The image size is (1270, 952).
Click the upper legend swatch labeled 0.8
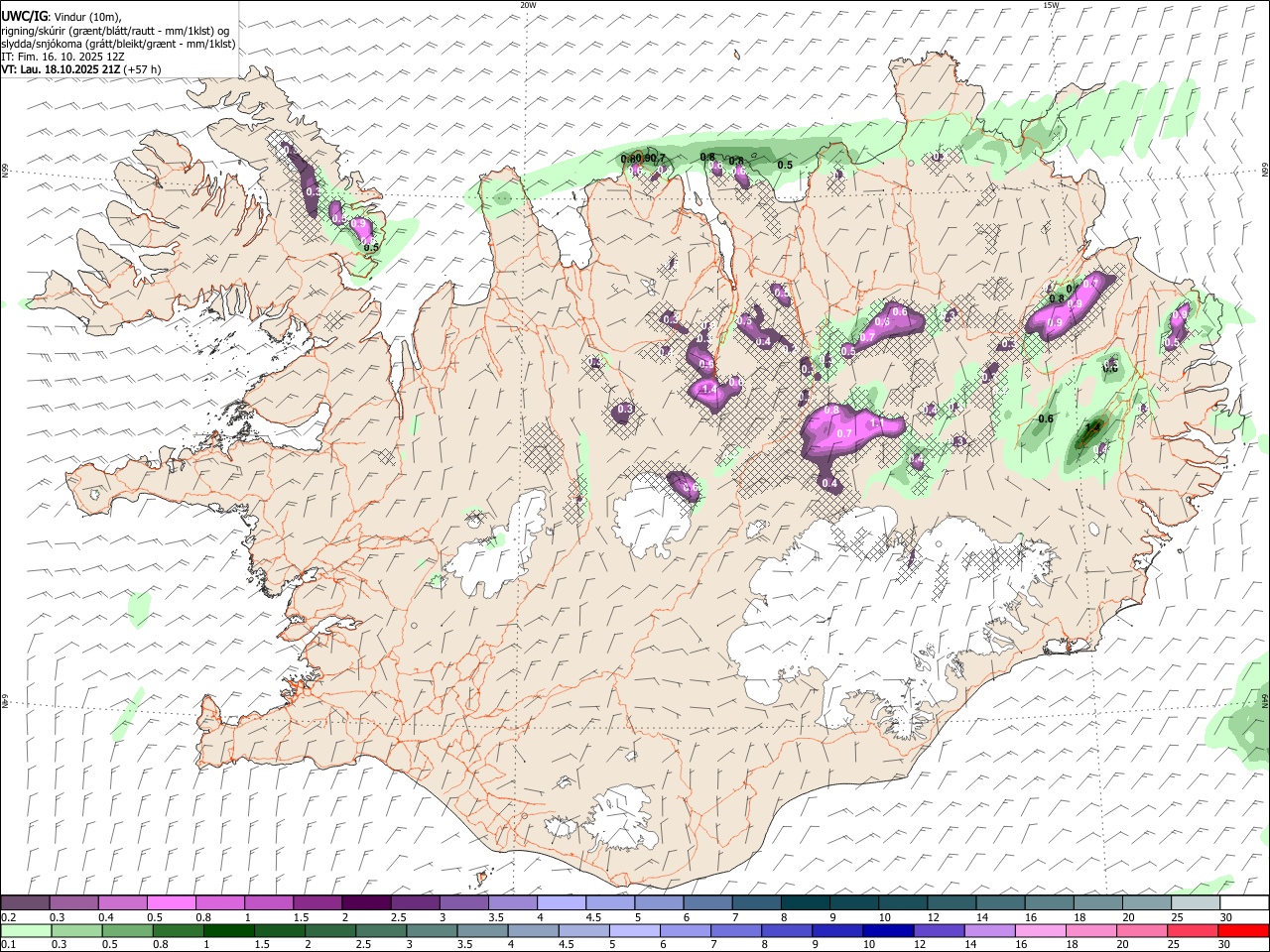pos(220,903)
